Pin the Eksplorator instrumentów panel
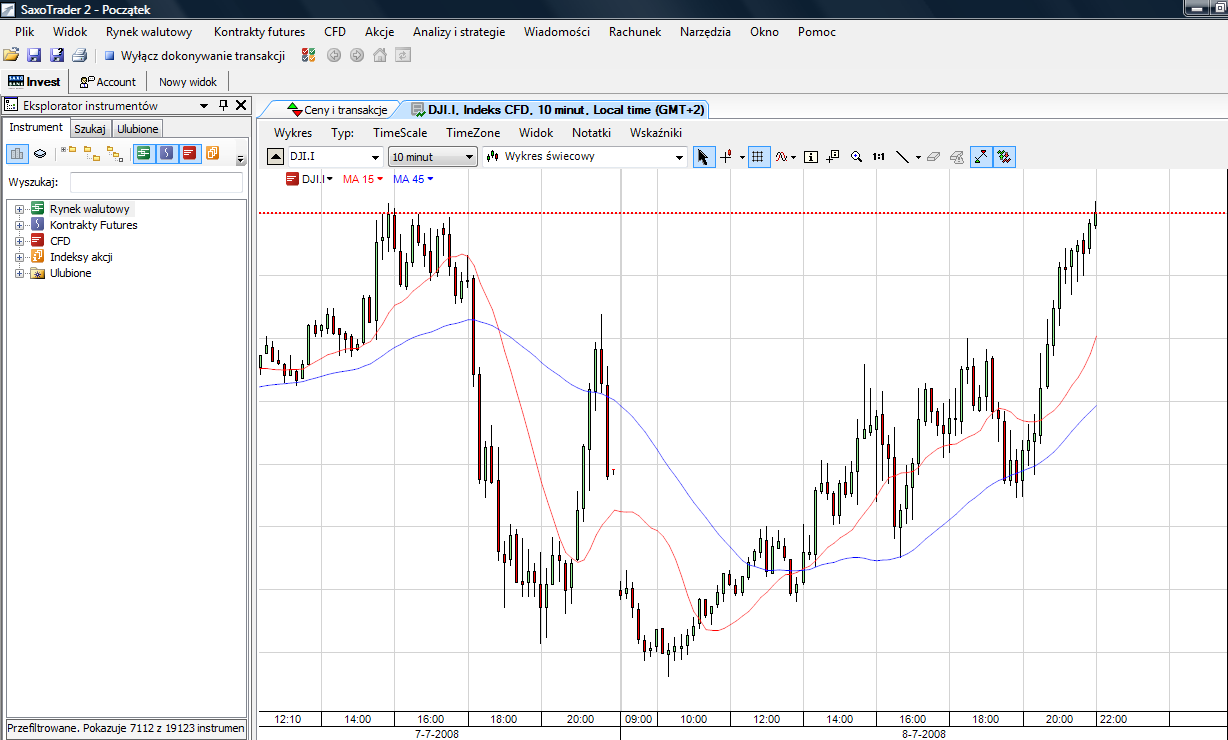1228x740 pixels. click(223, 106)
